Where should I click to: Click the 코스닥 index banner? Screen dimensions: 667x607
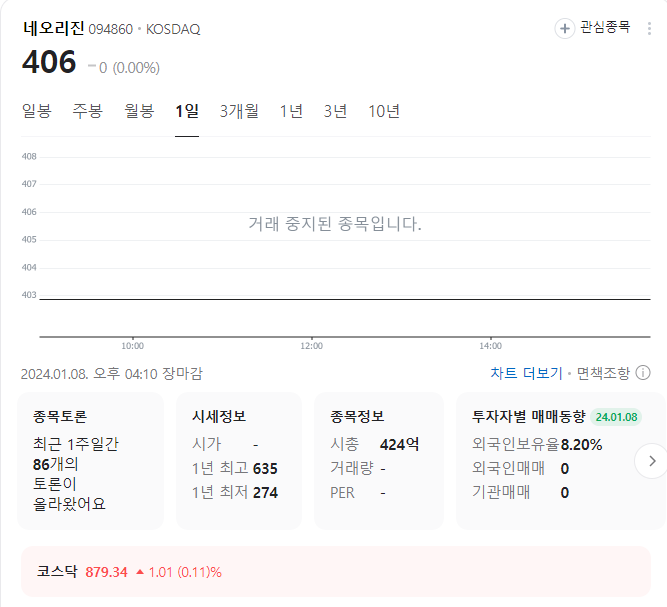pyautogui.click(x=336, y=572)
